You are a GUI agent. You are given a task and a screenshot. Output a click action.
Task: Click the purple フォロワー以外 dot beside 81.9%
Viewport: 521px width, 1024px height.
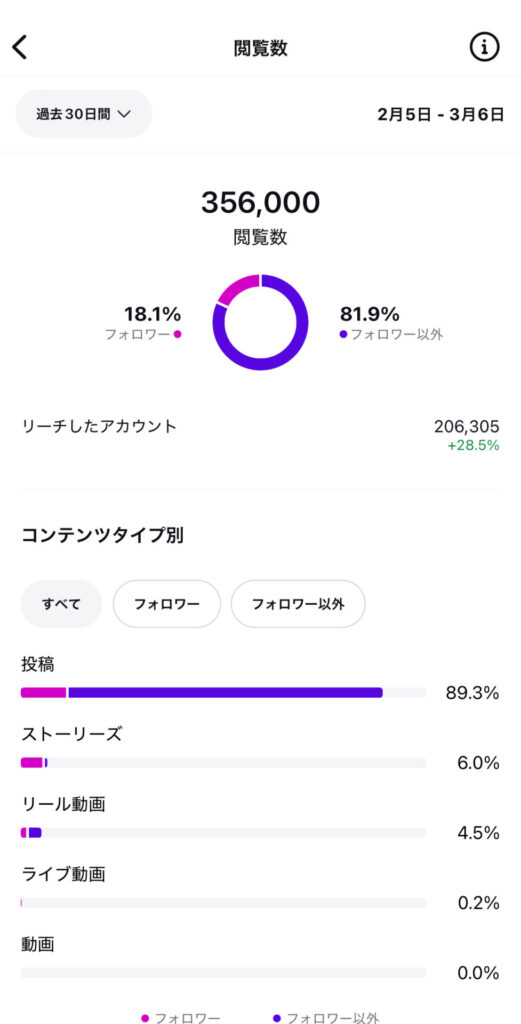click(x=343, y=334)
